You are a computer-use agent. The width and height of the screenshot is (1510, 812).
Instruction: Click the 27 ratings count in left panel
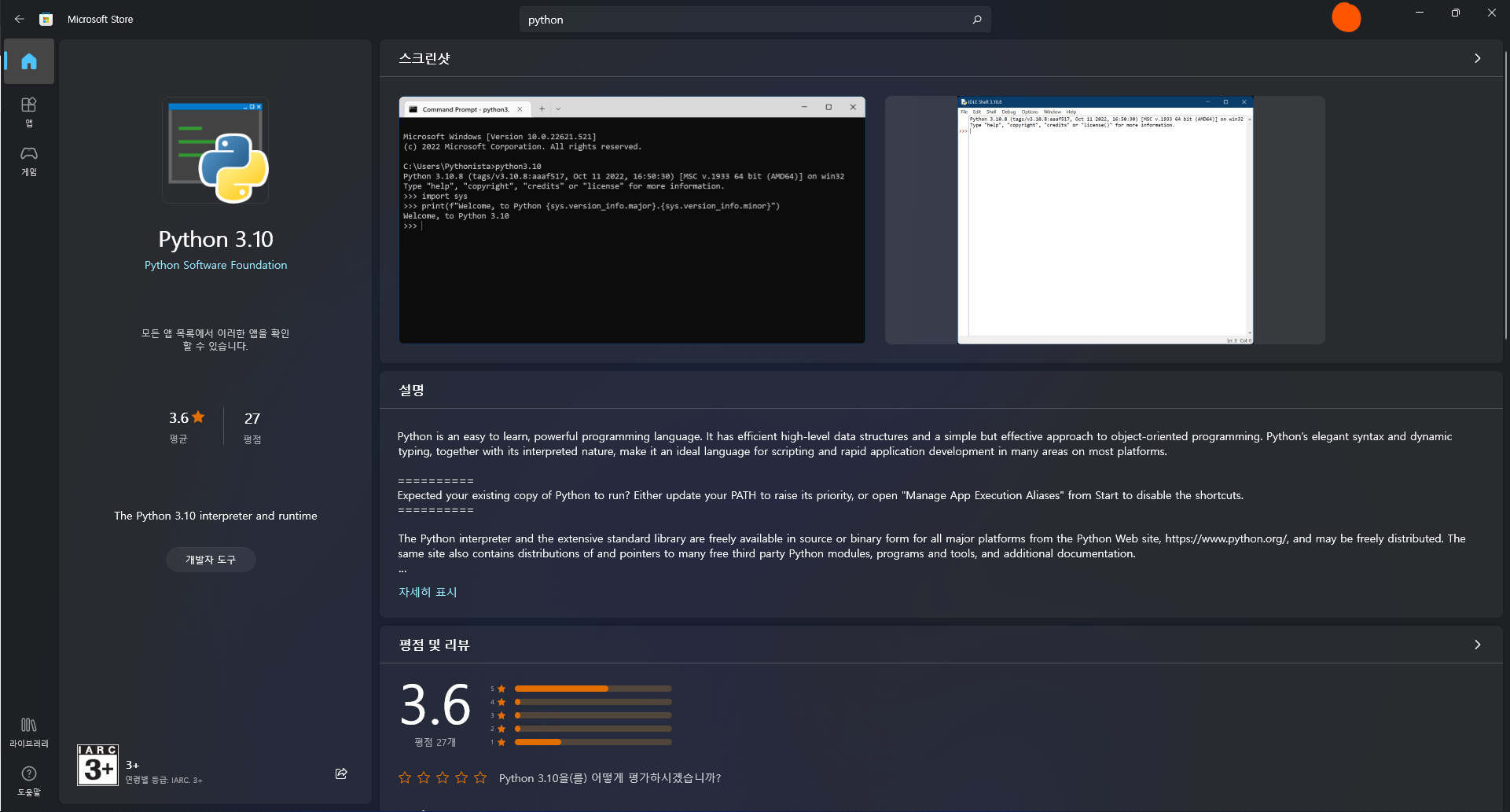click(x=252, y=419)
